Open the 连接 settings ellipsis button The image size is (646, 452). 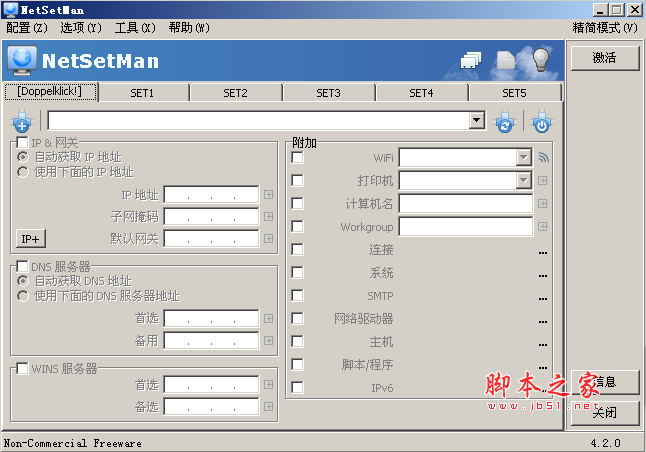(x=543, y=253)
